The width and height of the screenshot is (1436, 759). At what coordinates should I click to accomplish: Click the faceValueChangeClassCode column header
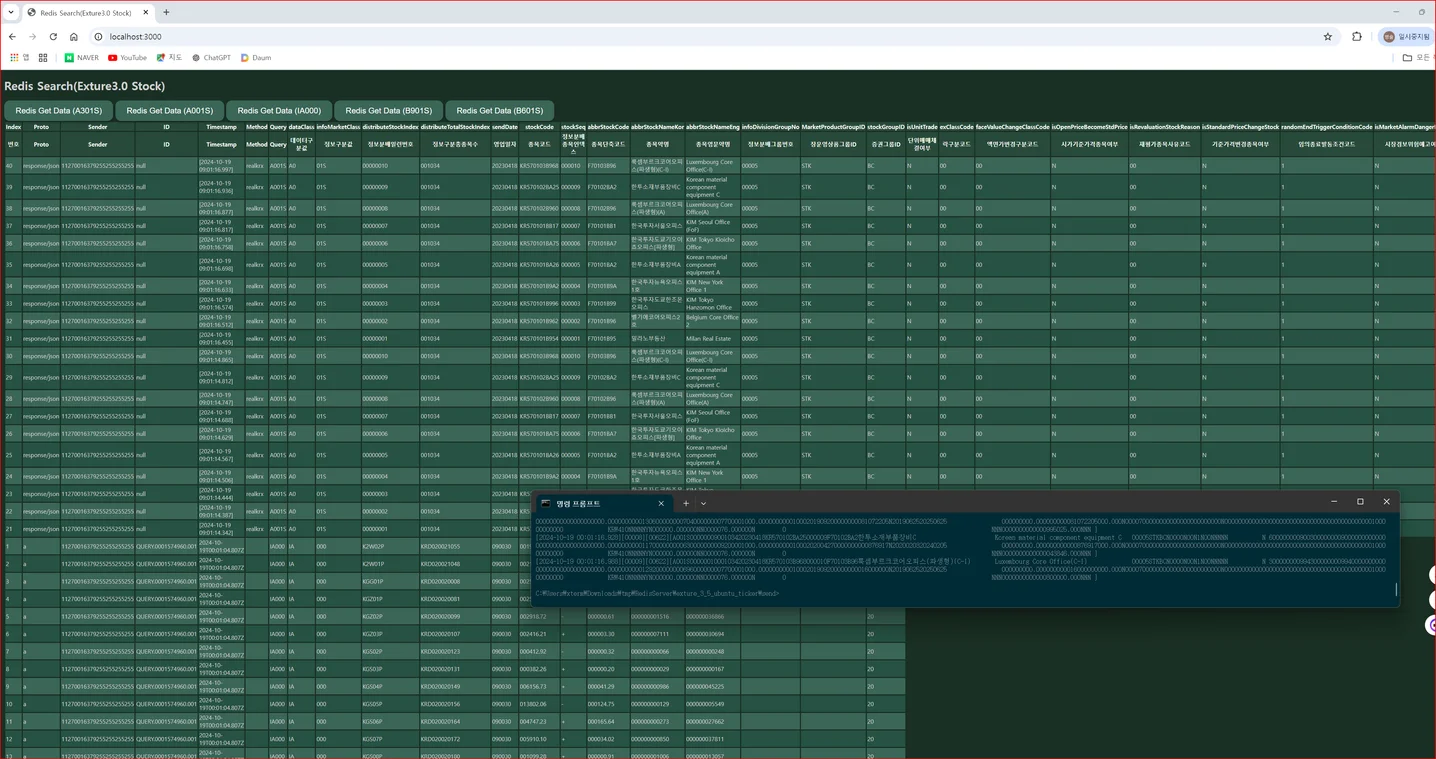click(1012, 127)
